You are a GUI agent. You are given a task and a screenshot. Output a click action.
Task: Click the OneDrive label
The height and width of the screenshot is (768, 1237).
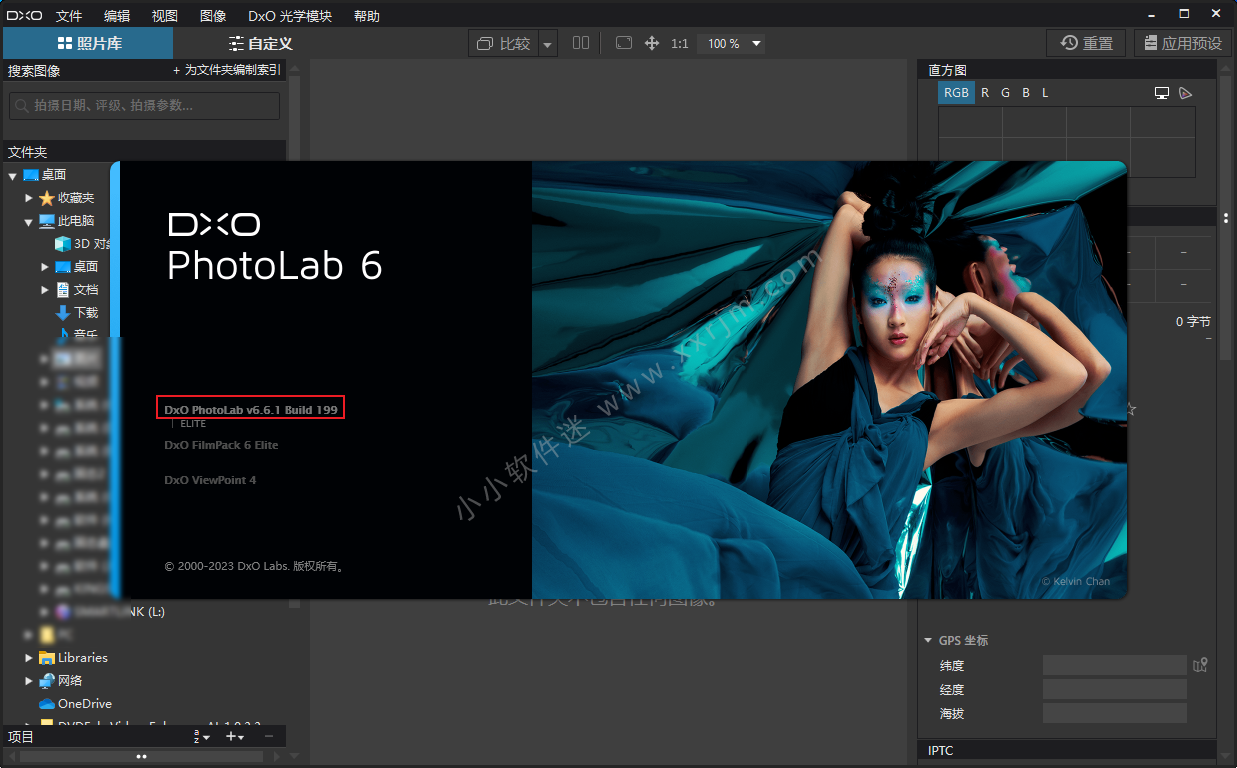click(x=85, y=704)
